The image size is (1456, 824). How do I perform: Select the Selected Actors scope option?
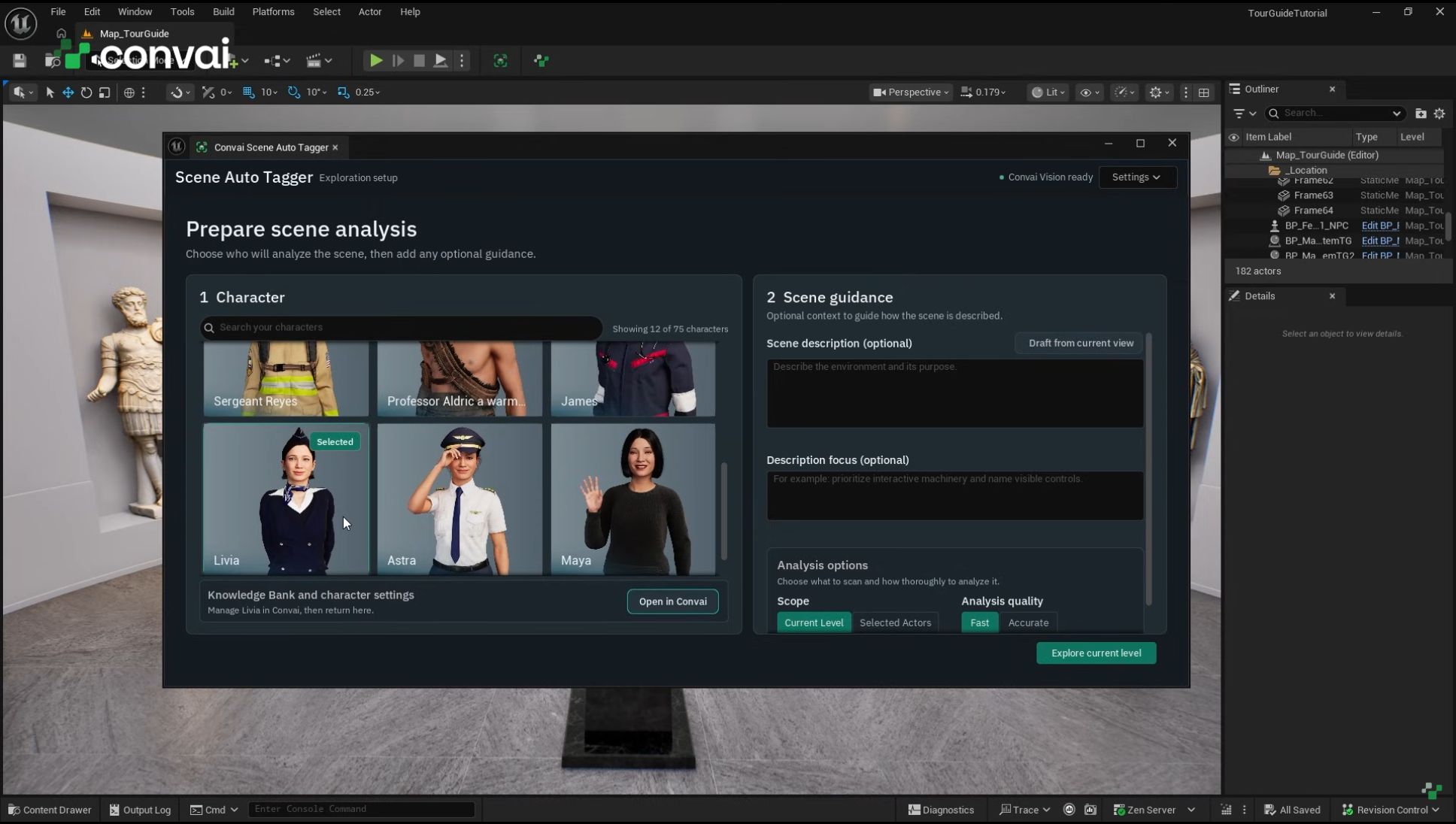pyautogui.click(x=895, y=623)
